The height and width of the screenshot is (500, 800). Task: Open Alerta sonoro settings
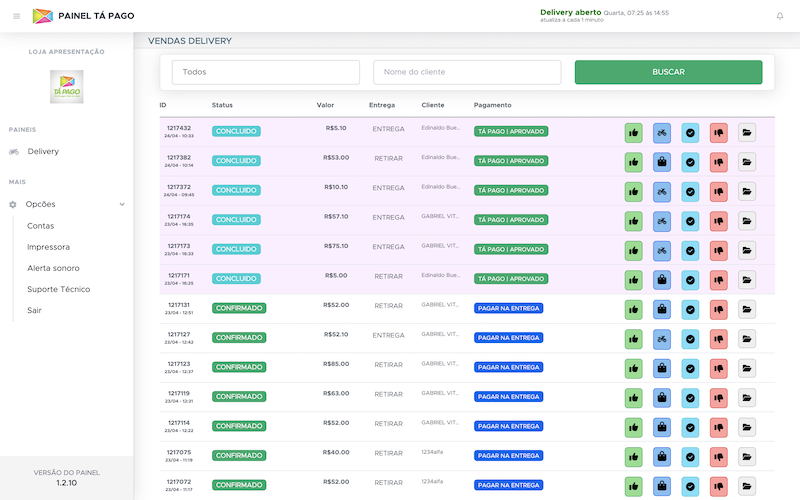(x=53, y=268)
